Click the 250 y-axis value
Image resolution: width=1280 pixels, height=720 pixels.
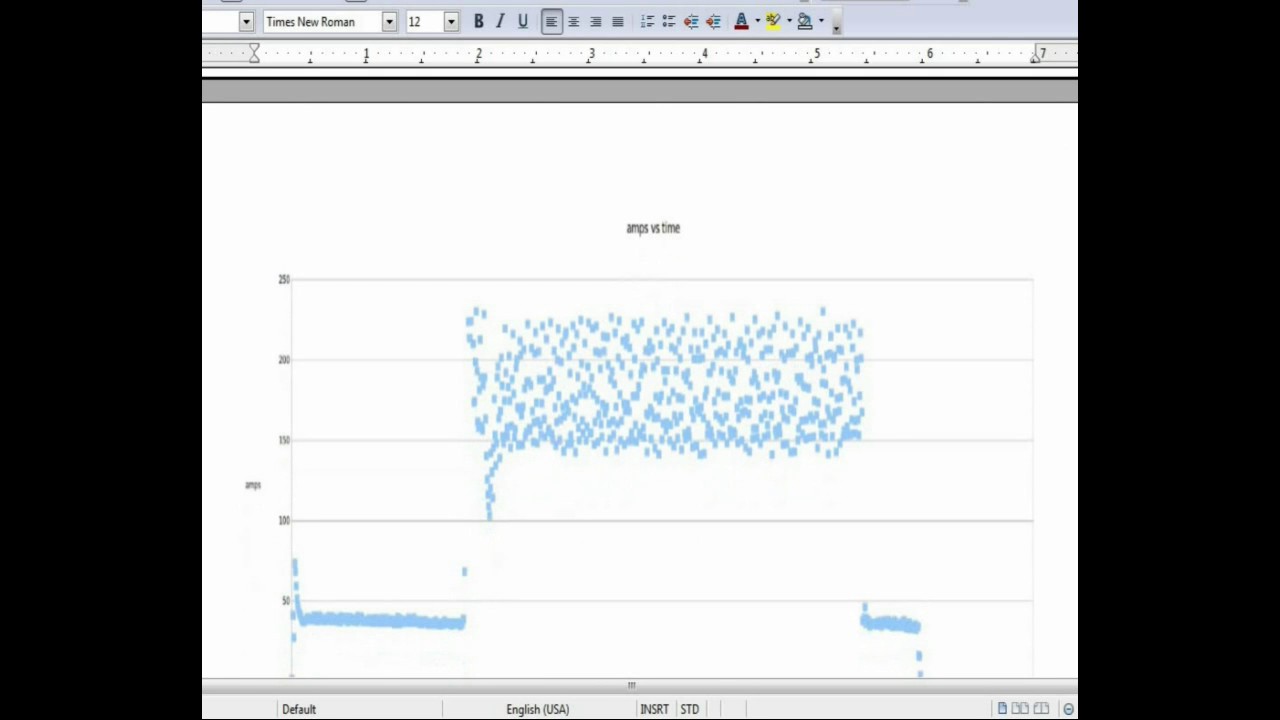[x=284, y=279]
